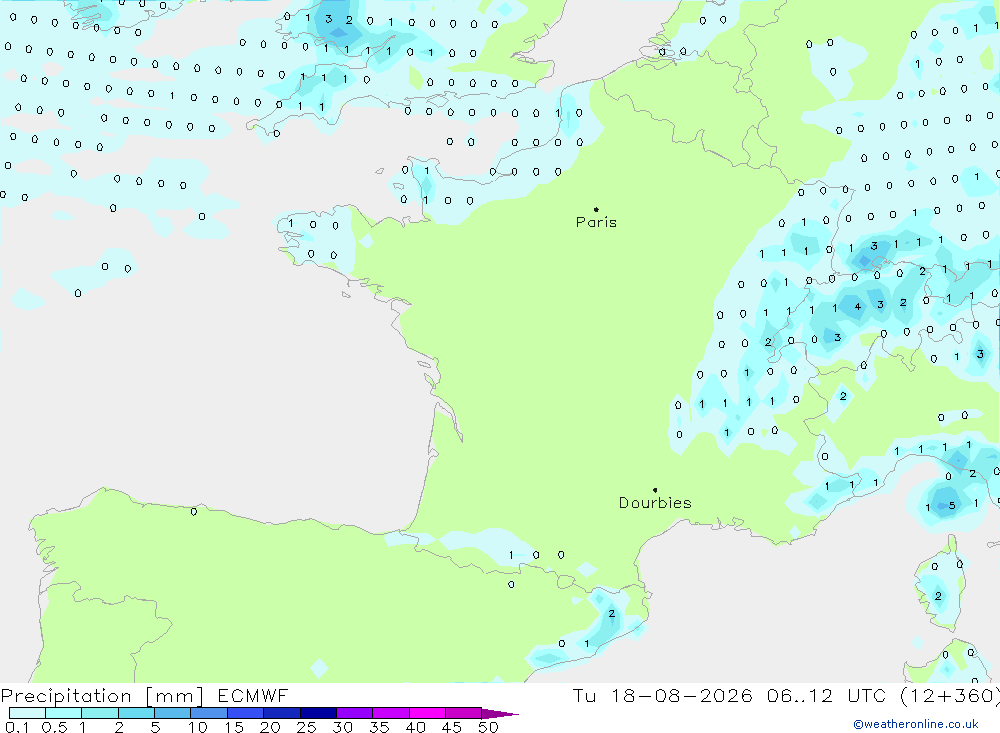The height and width of the screenshot is (733, 1000).
Task: Click the Precipitation [mm] title text
Action: 102,695
